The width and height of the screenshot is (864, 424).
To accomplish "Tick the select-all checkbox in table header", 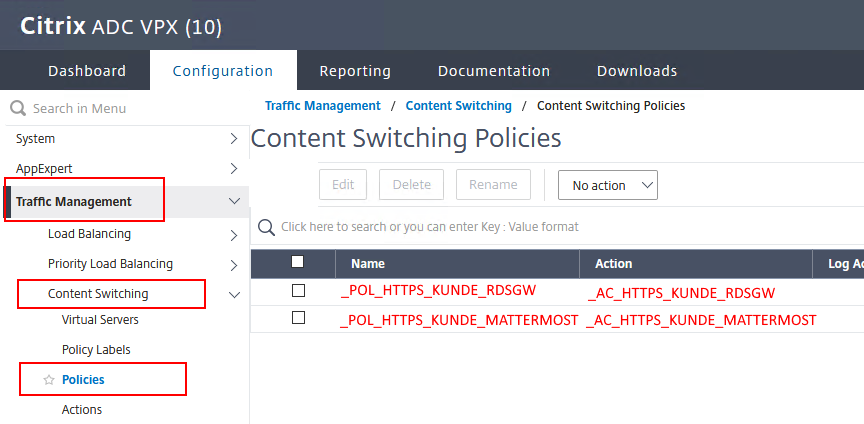I will coord(297,263).
